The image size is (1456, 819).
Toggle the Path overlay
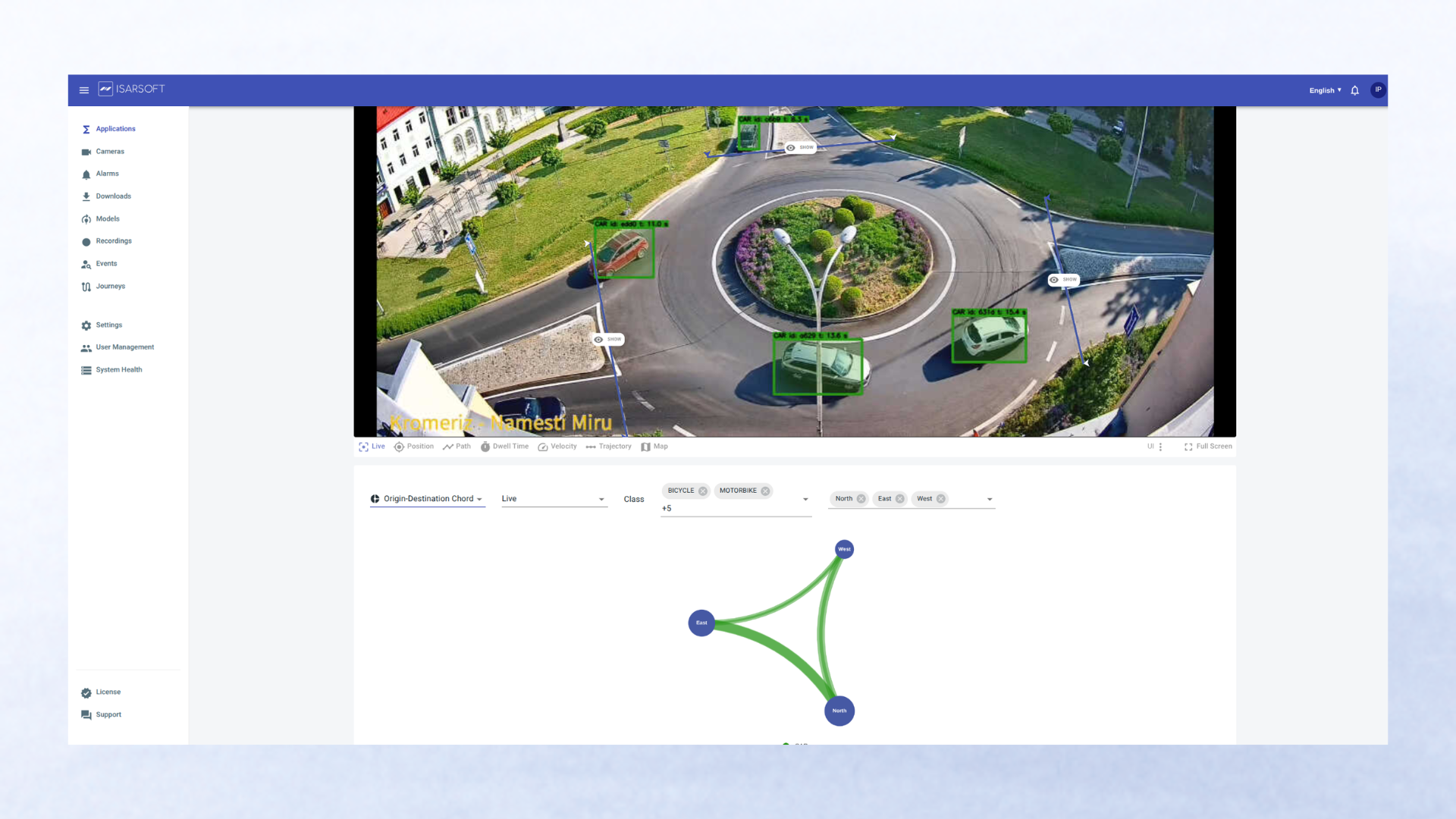[x=457, y=447]
